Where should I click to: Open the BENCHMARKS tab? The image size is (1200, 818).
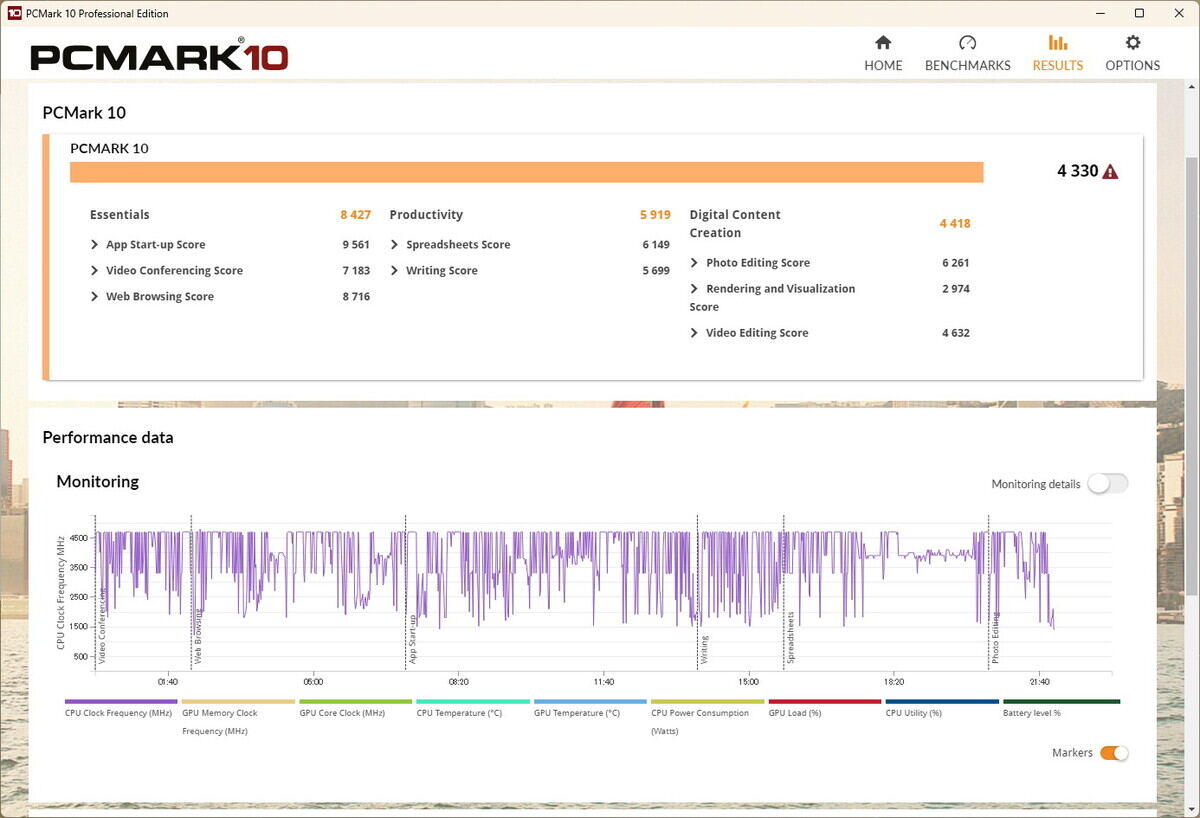(x=967, y=54)
